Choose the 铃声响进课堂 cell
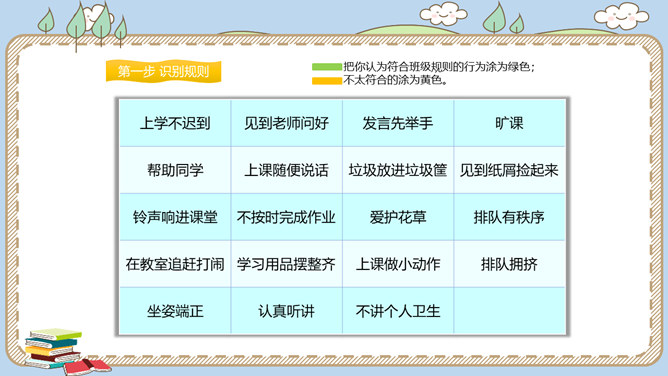 175,217
